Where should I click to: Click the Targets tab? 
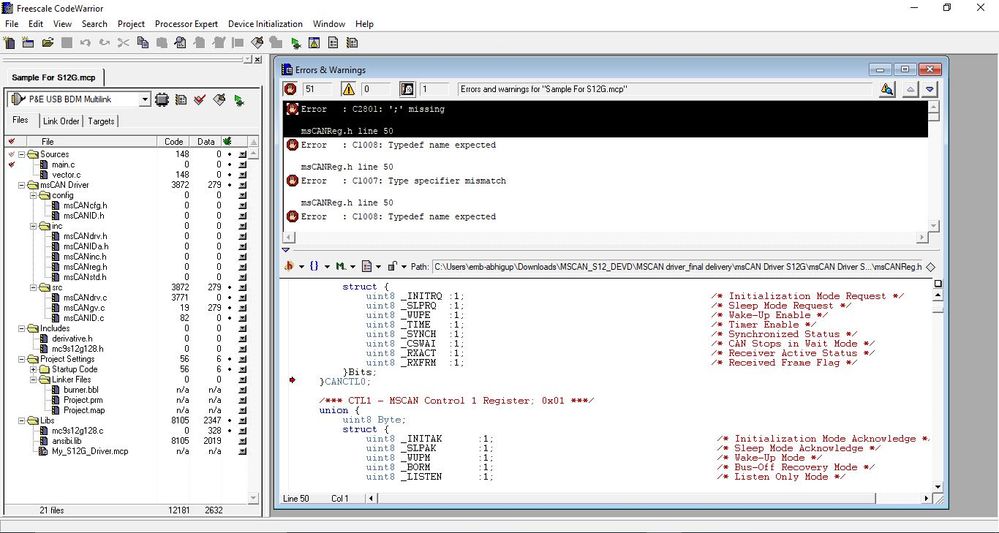coord(101,121)
